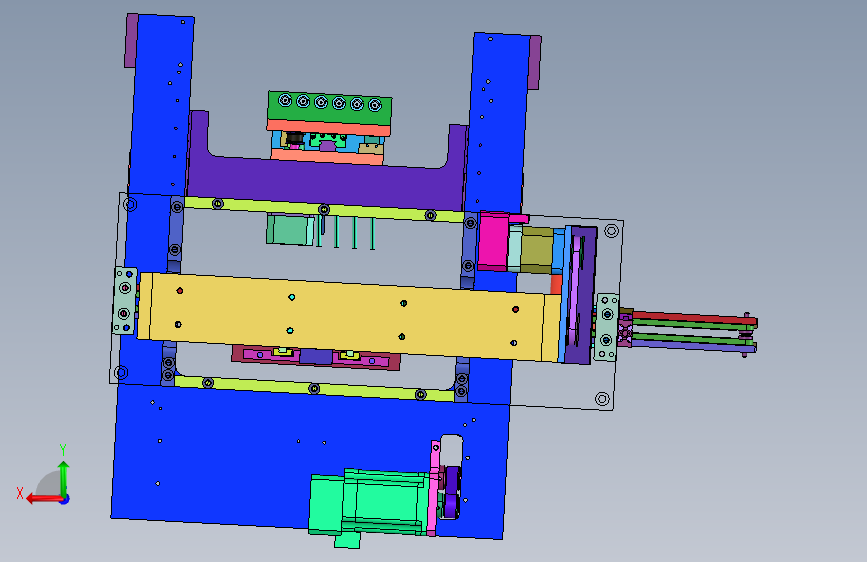Select the teal block under the upper rail
The width and height of the screenshot is (867, 562).
290,230
